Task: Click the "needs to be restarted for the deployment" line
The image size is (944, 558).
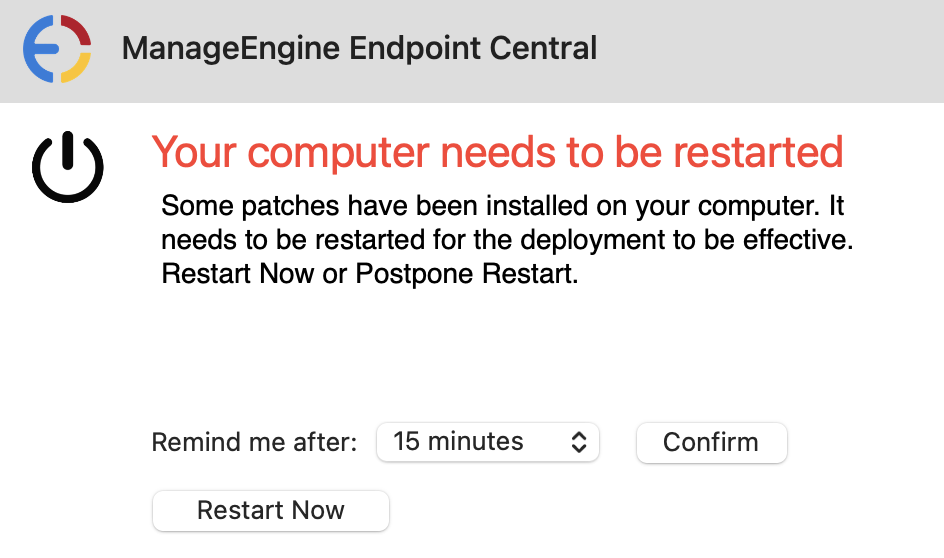Action: tap(509, 241)
